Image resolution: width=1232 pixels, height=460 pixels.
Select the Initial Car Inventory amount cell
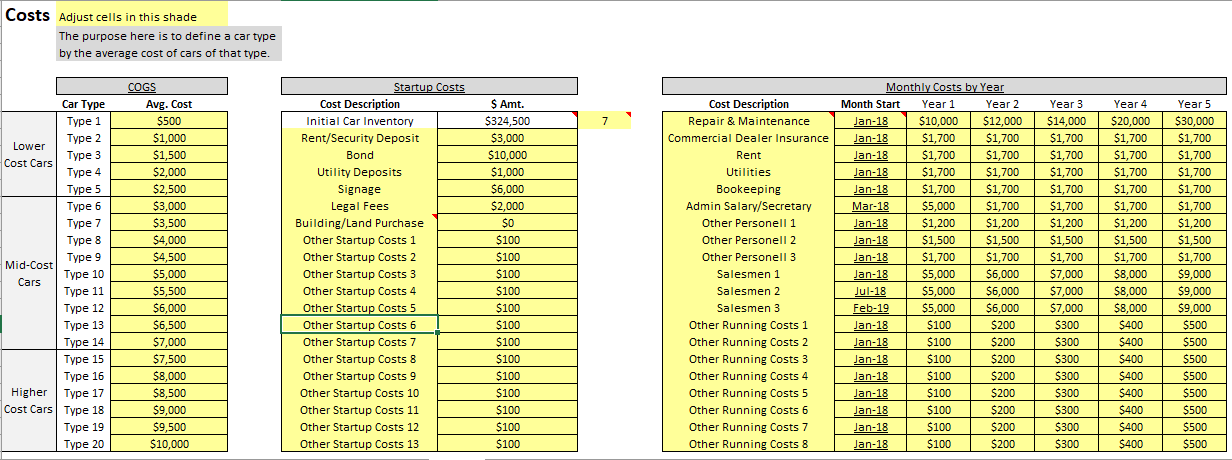pos(508,121)
